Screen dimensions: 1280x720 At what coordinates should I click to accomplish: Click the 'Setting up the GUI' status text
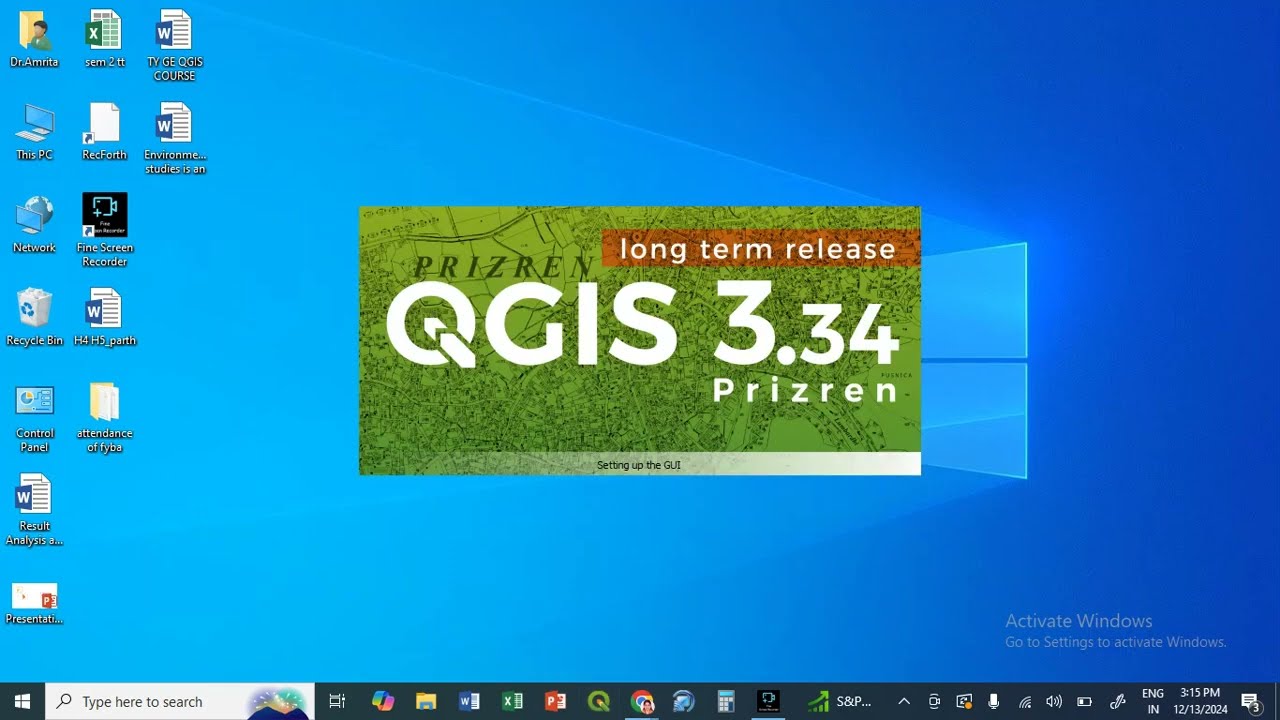tap(638, 465)
